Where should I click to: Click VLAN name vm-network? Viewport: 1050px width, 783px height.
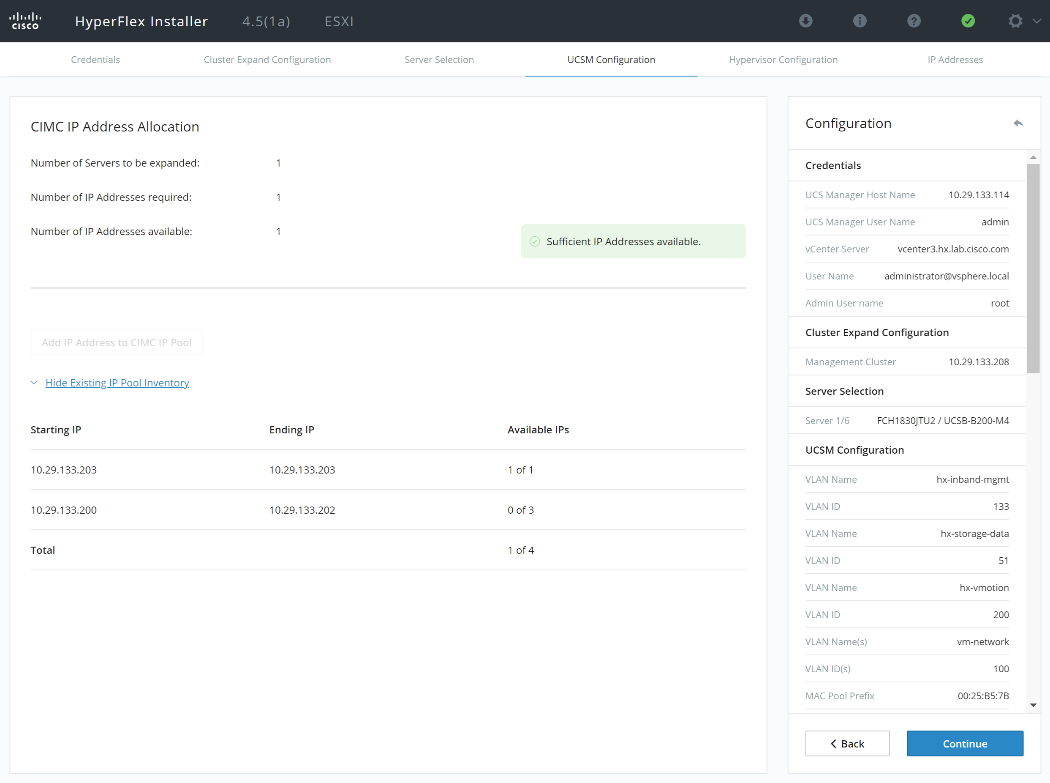[982, 642]
